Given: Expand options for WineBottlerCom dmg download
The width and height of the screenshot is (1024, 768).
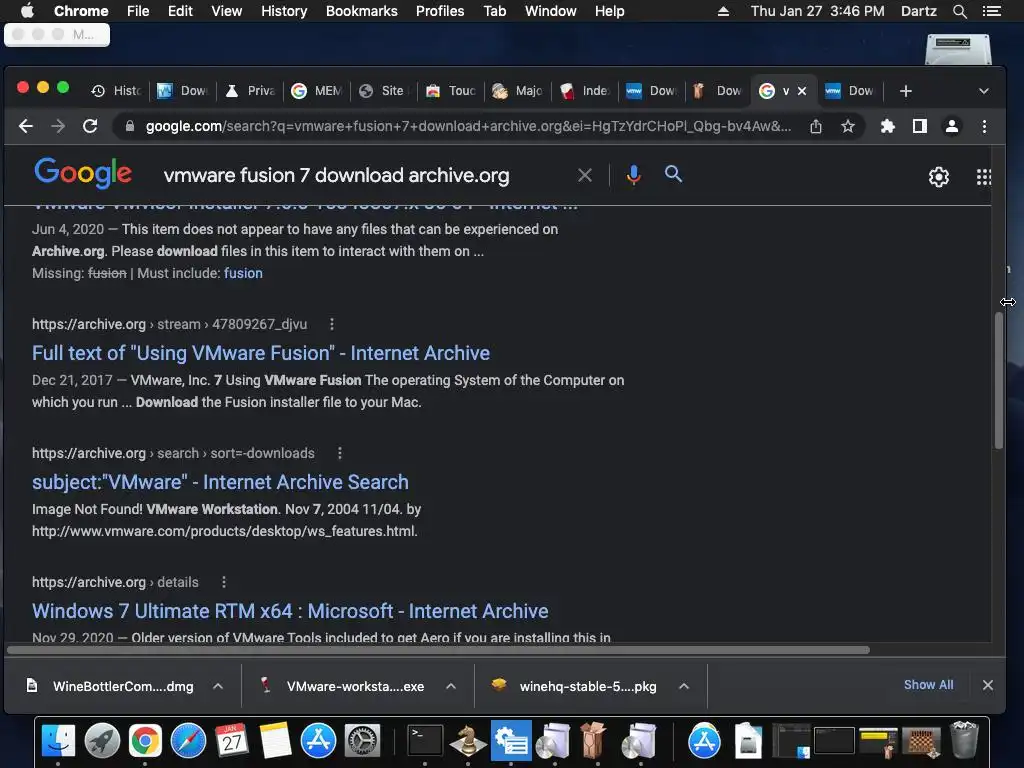Looking at the screenshot, I should [218, 686].
